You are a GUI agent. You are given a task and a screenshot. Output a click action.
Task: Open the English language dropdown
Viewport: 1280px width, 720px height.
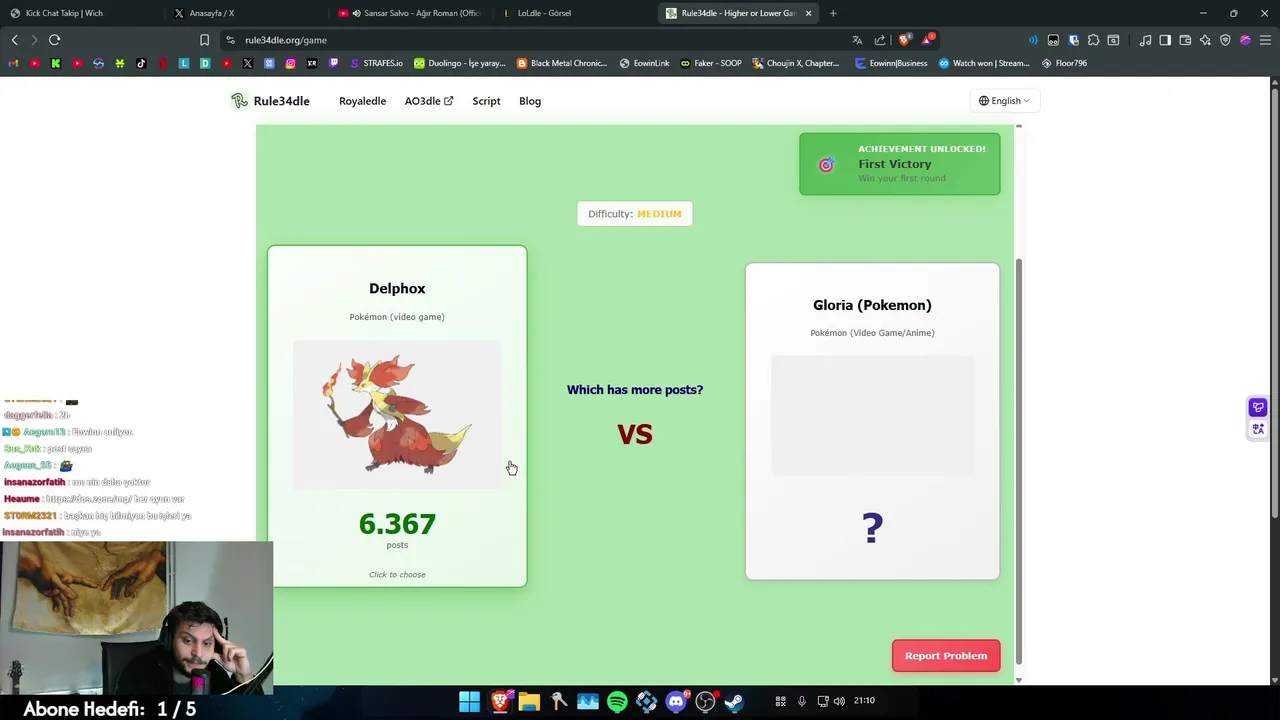tap(1004, 101)
